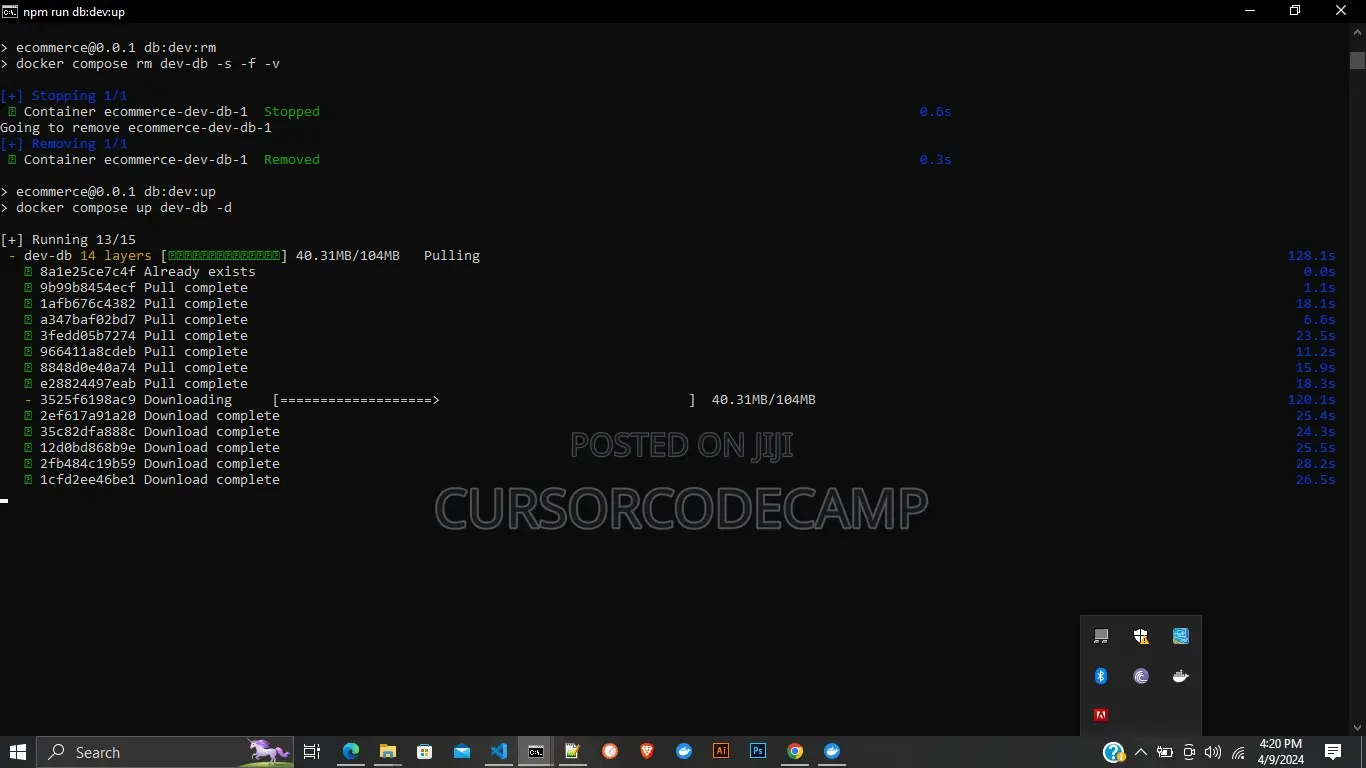1366x768 pixels.
Task: Click layer hash e28824497eab
Action: (88, 384)
